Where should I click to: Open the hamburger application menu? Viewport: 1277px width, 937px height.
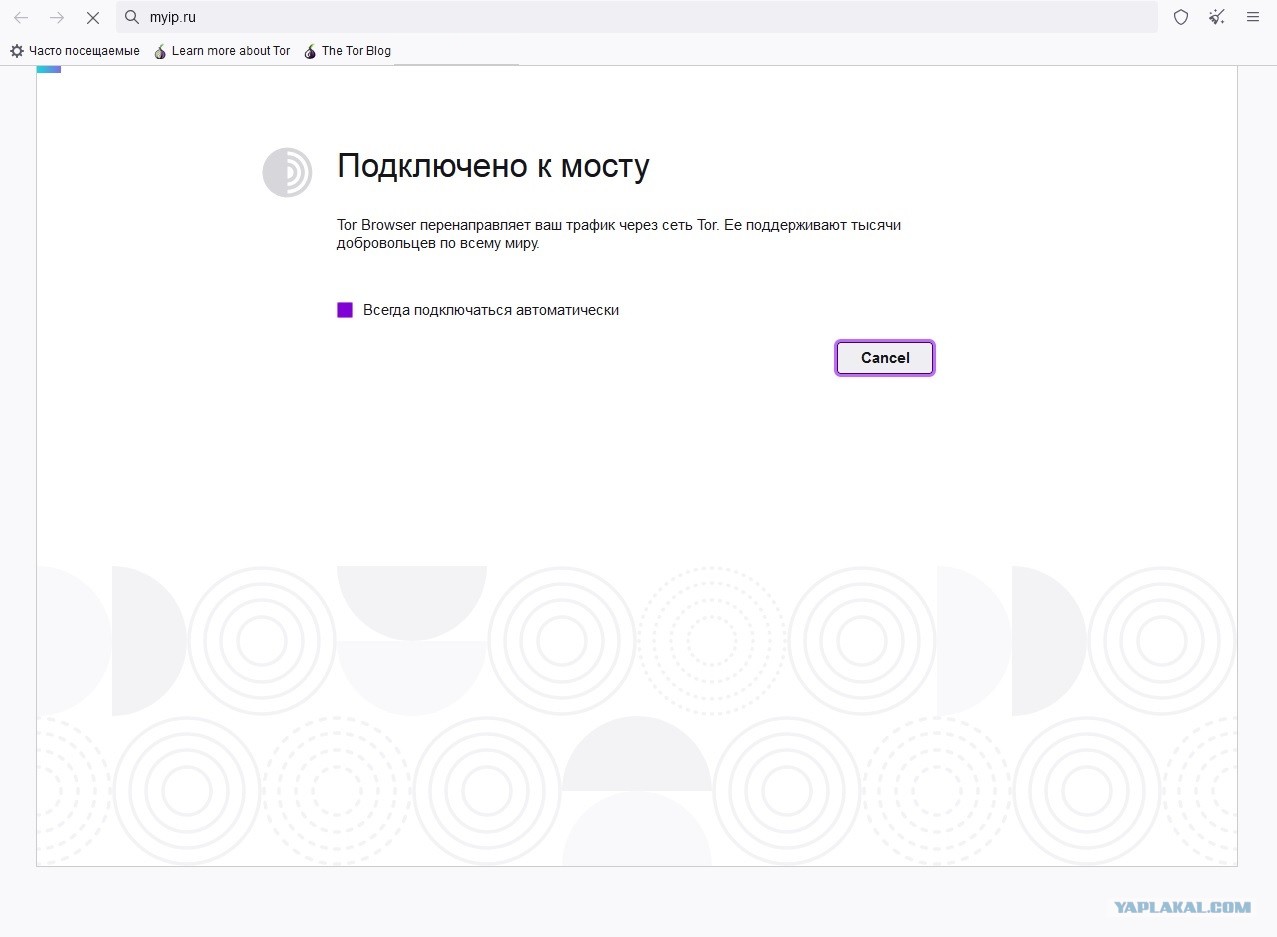coord(1252,16)
